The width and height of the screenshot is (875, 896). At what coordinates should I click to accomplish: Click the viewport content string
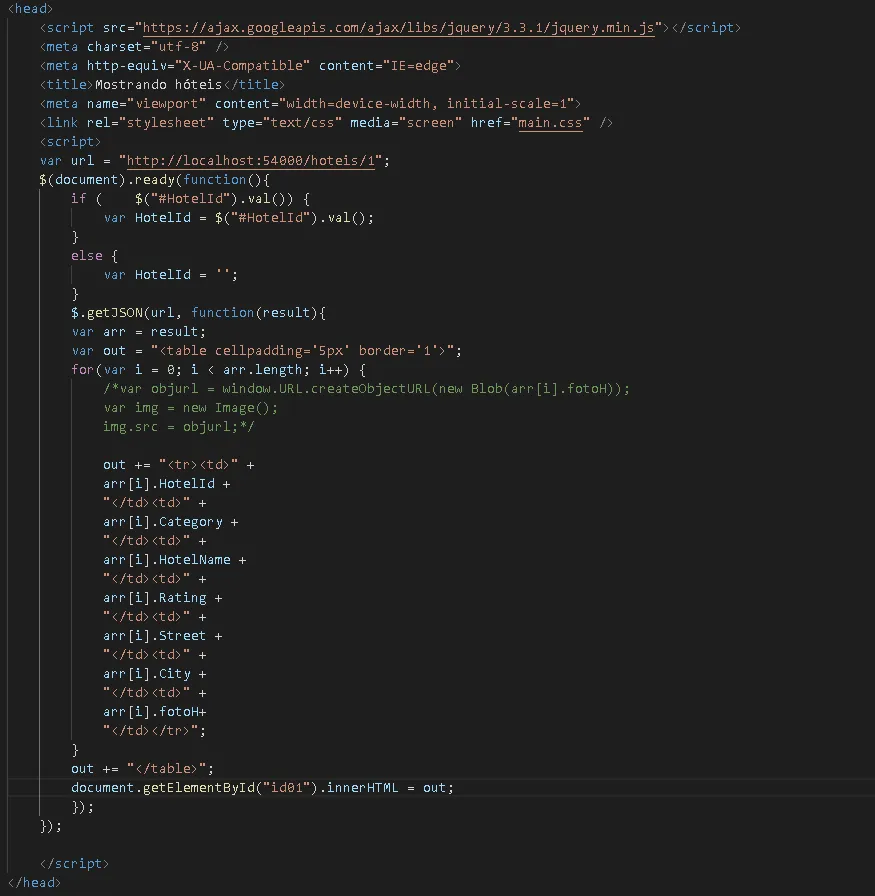tap(427, 104)
